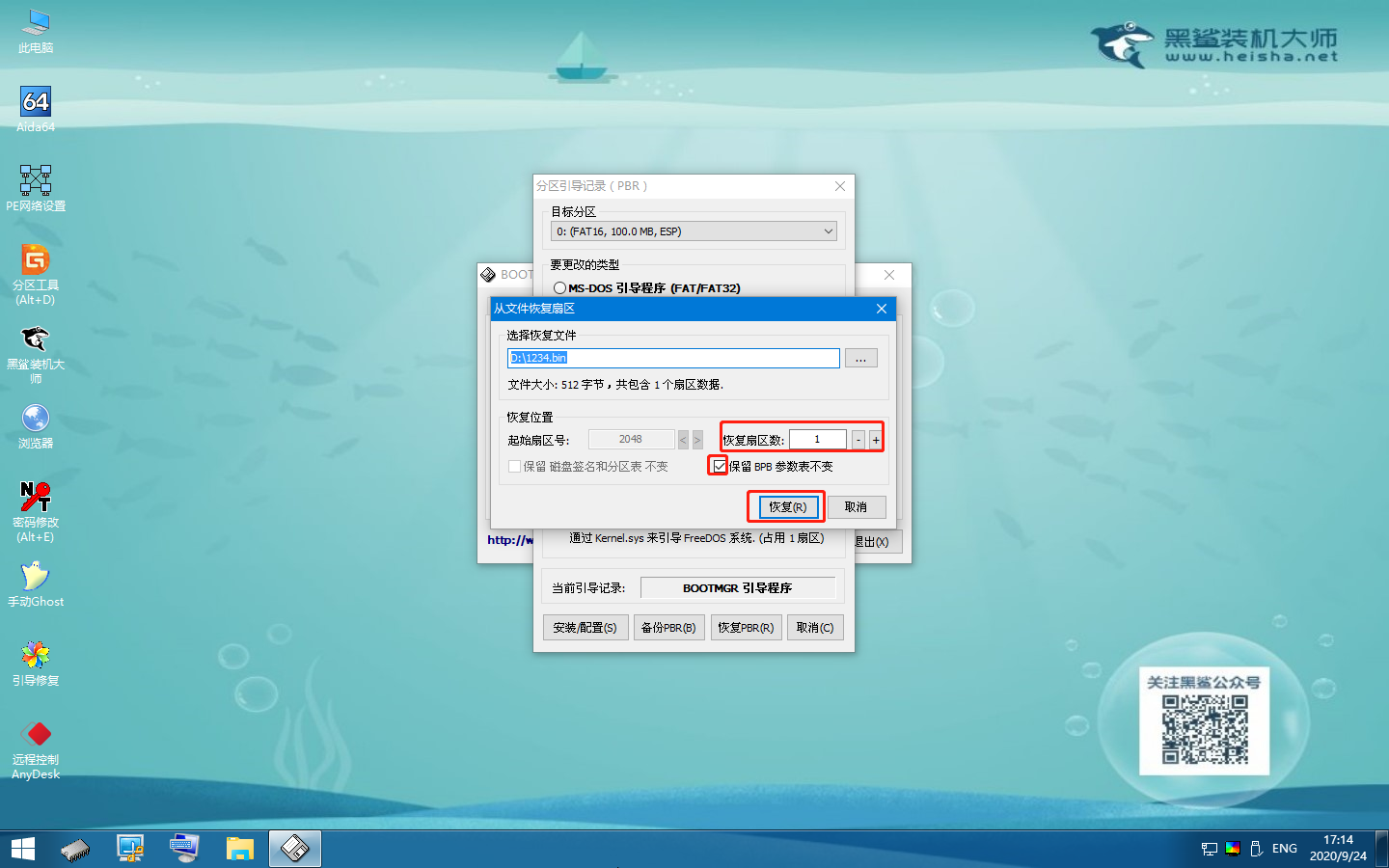Open the Windows Start menu
This screenshot has height=868, width=1389.
21,849
